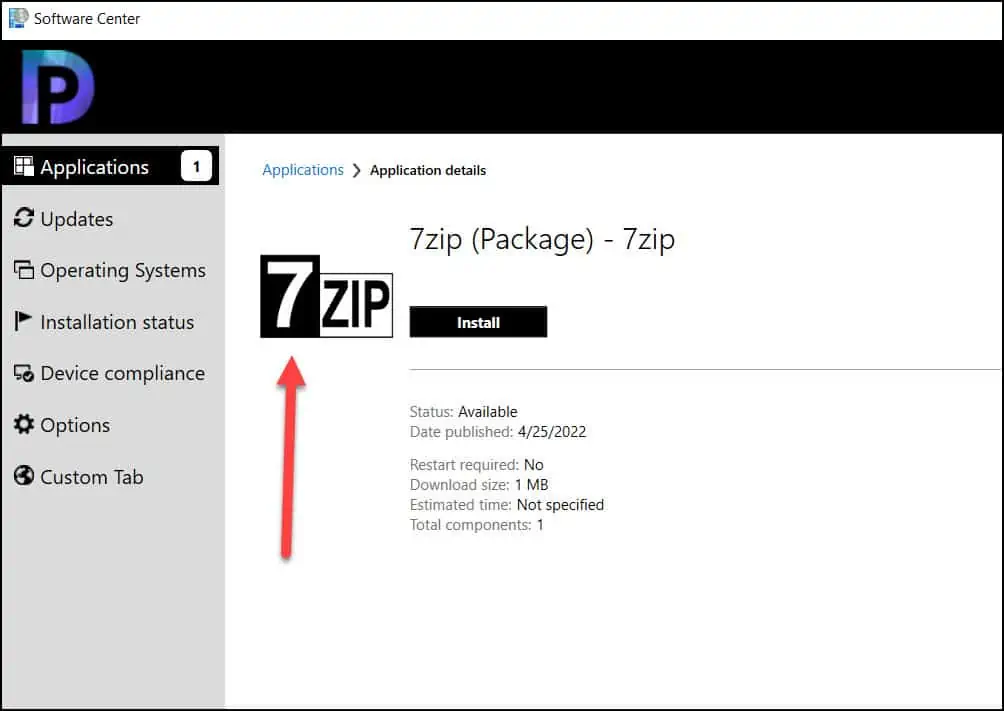Click the "Status: Available" text
Image resolution: width=1004 pixels, height=711 pixels.
click(x=464, y=412)
